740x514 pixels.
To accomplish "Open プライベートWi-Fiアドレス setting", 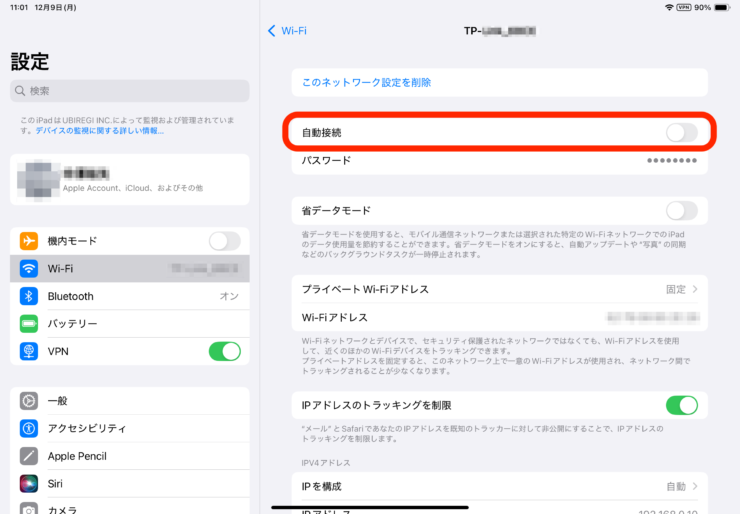I will pyautogui.click(x=499, y=289).
